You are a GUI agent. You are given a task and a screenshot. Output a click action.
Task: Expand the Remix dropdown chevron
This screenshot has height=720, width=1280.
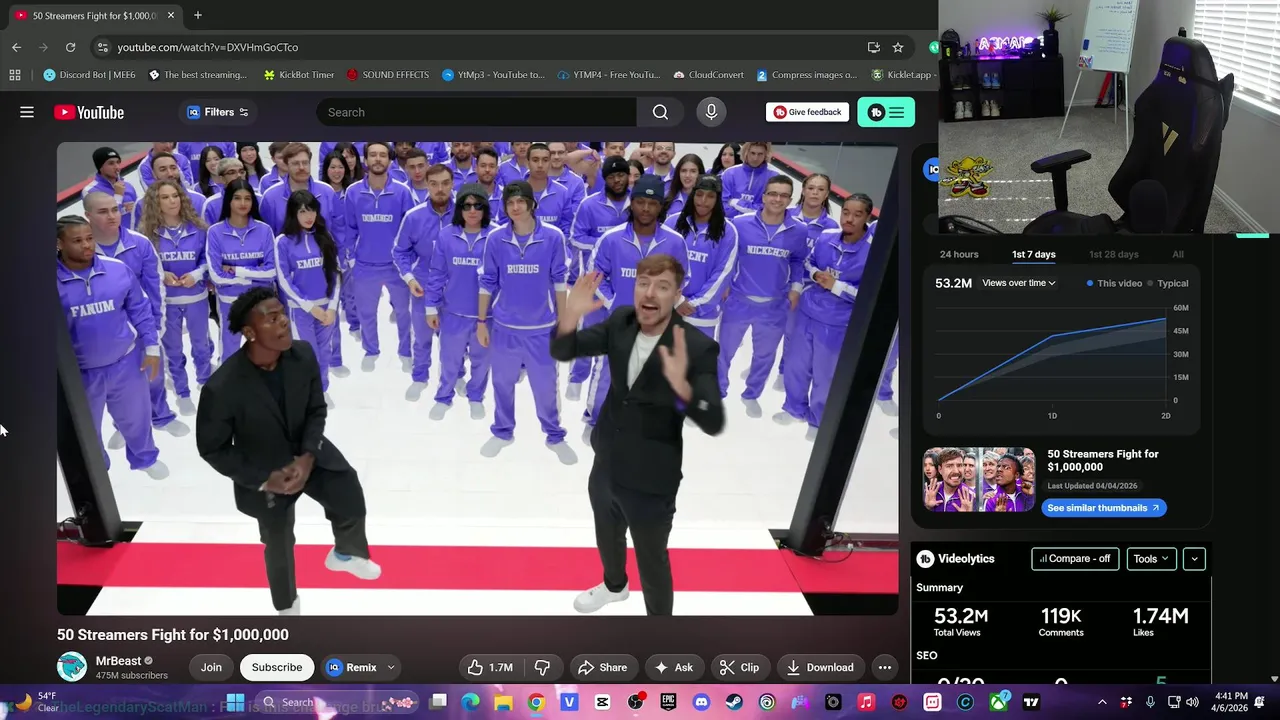(391, 667)
